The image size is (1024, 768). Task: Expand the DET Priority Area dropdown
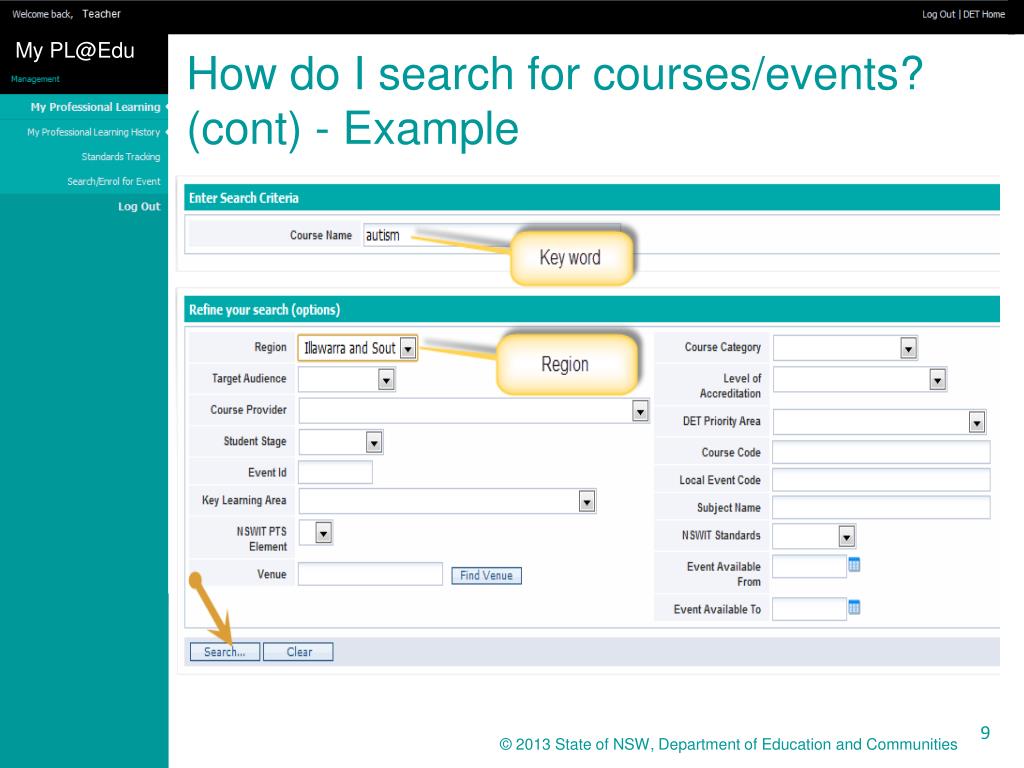coord(976,423)
